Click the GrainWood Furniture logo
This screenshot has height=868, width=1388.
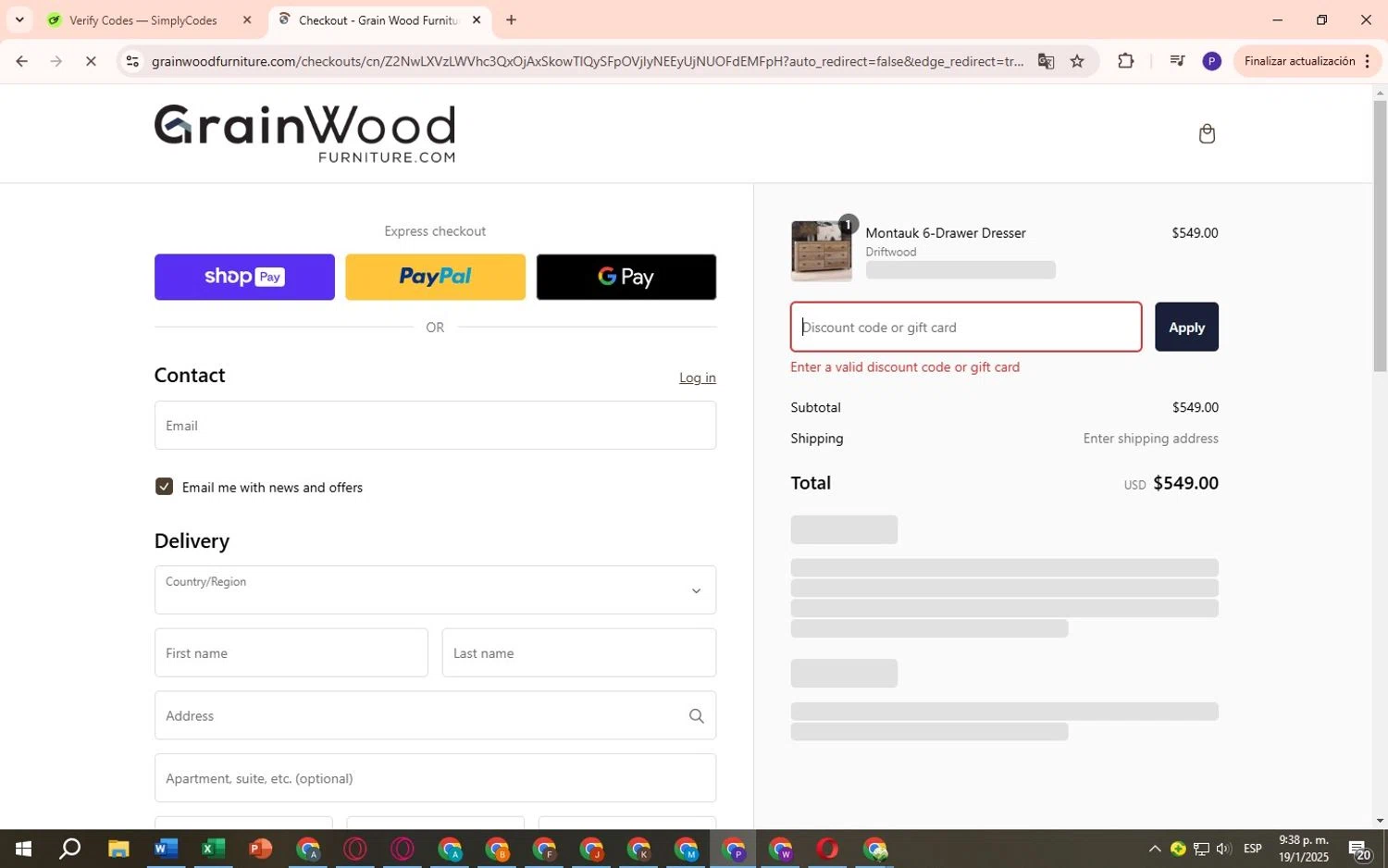pyautogui.click(x=304, y=133)
